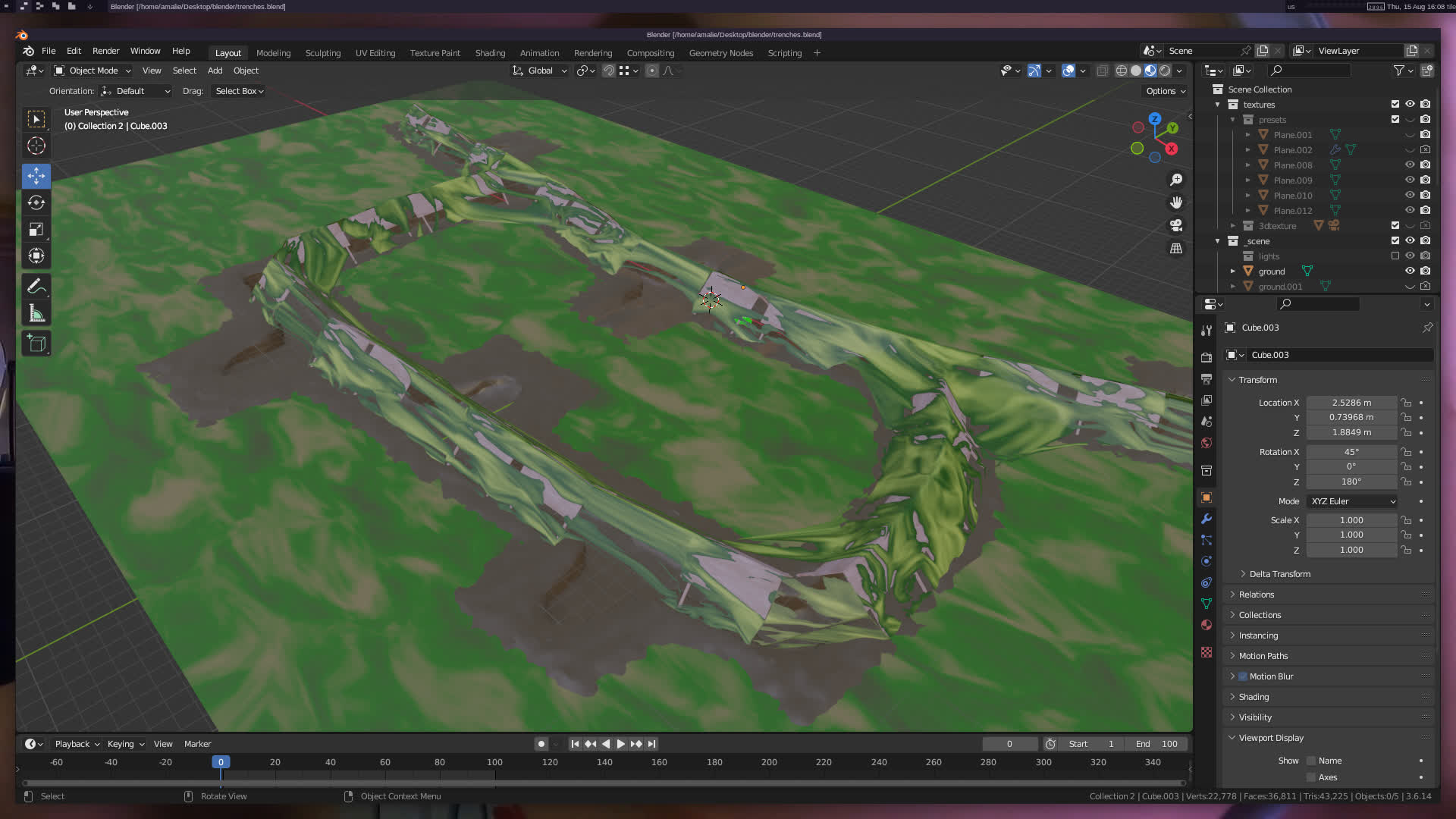Activate the Measure tool
1456x819 pixels.
click(36, 313)
